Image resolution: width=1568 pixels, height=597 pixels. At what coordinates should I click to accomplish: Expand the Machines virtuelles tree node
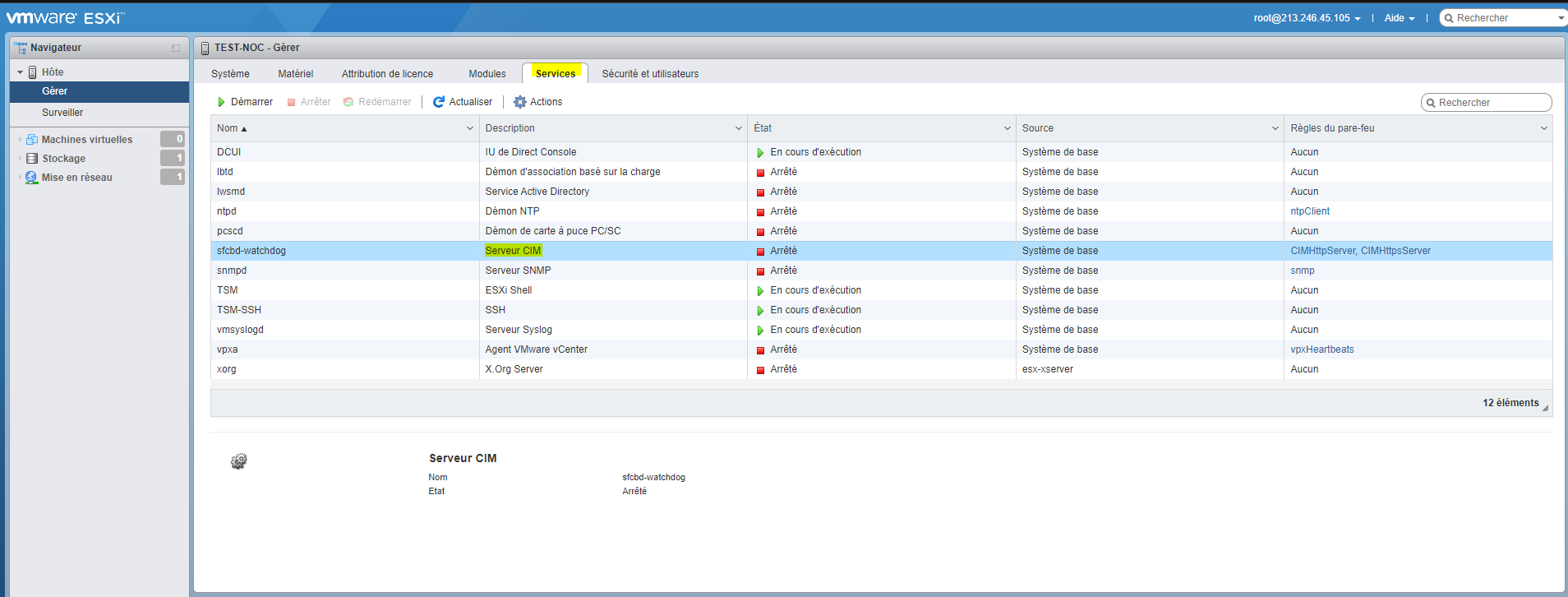[x=20, y=139]
